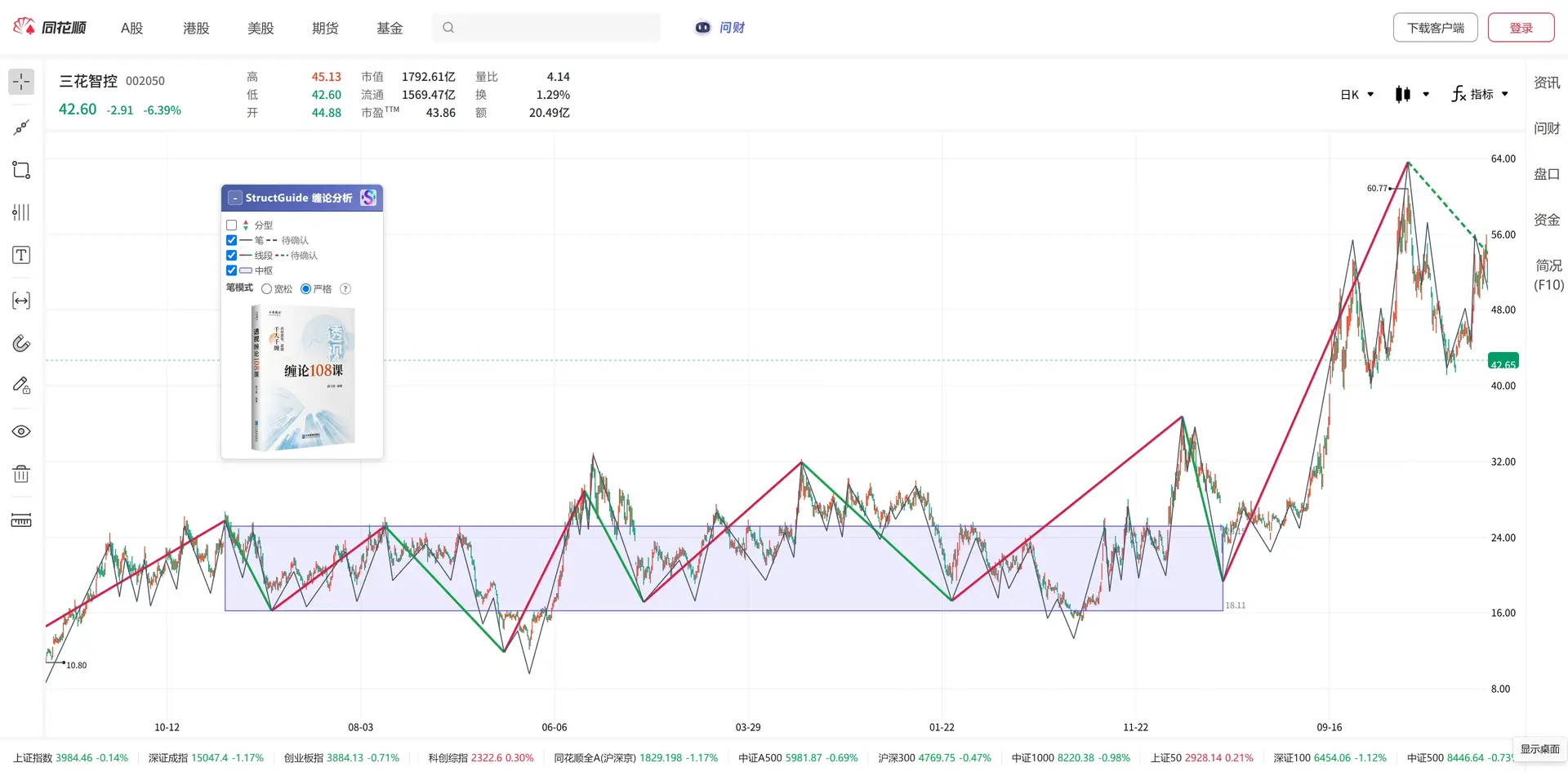1568x772 pixels.
Task: Select the text annotation tool
Action: click(x=21, y=255)
